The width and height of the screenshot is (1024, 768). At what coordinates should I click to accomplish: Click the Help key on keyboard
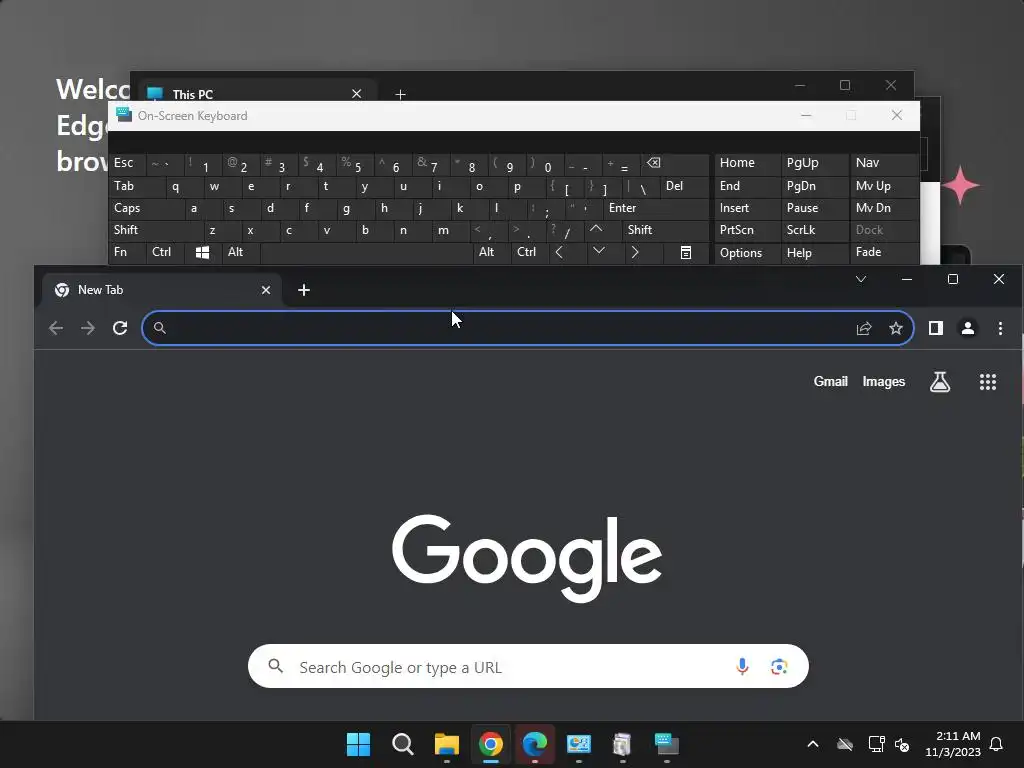pos(814,252)
